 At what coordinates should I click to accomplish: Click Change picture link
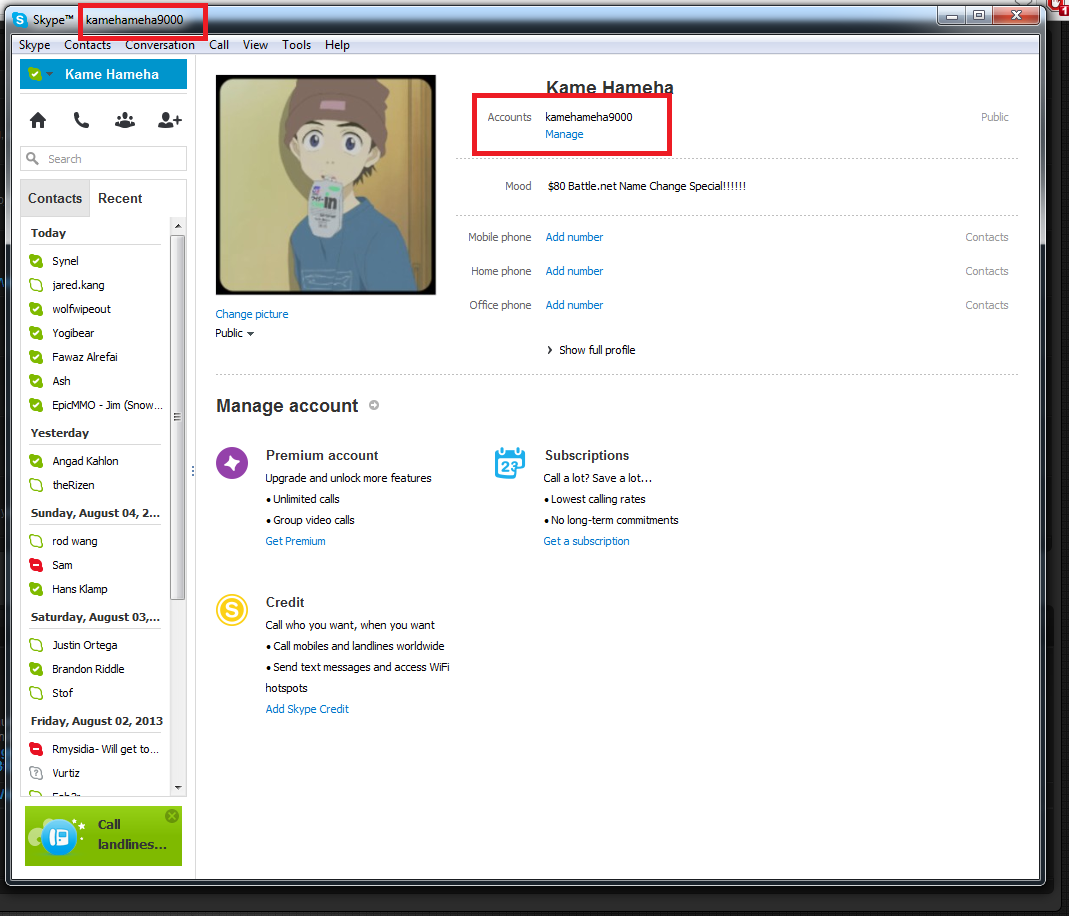pos(252,314)
